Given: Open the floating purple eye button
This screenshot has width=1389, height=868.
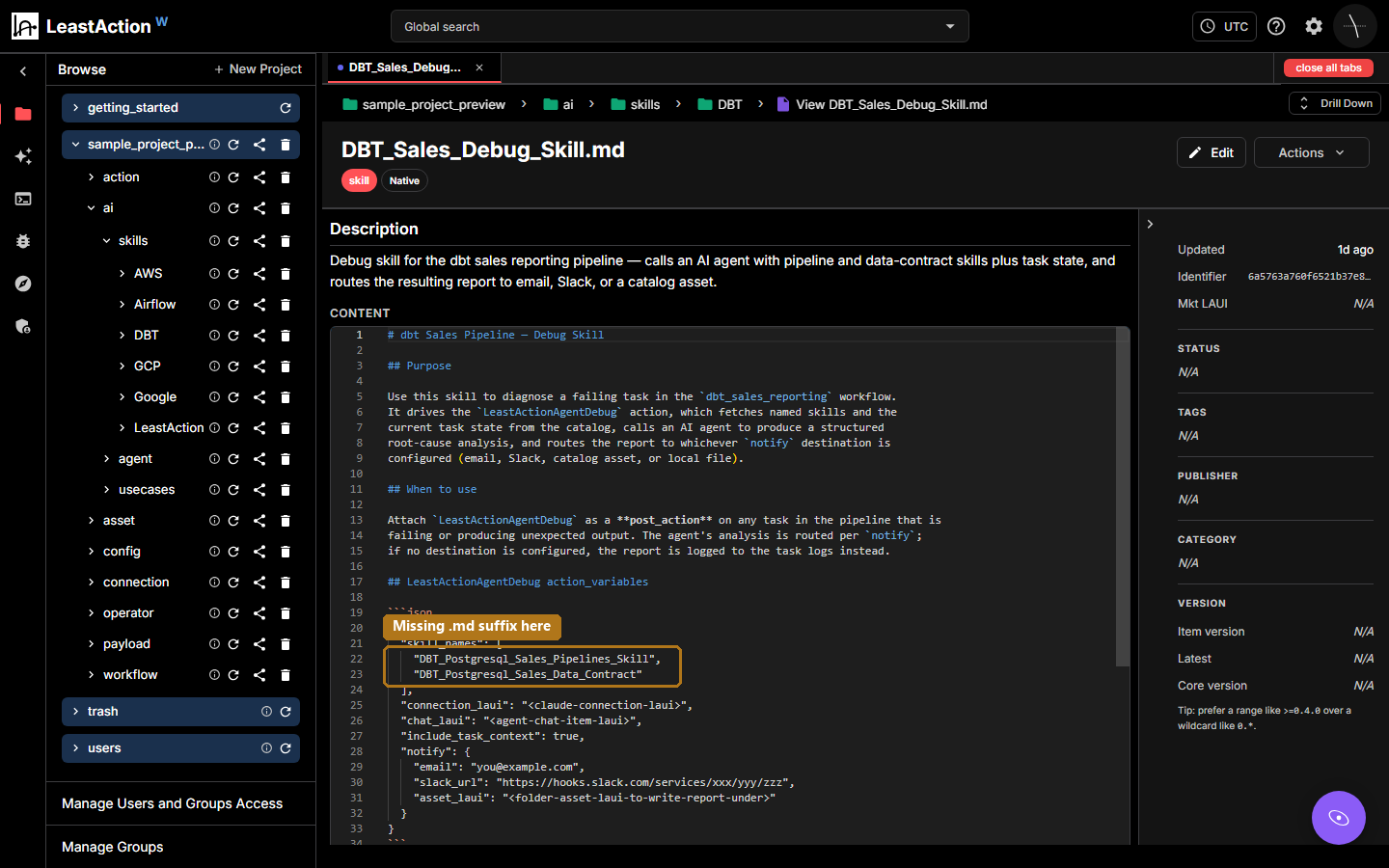Looking at the screenshot, I should [x=1339, y=818].
